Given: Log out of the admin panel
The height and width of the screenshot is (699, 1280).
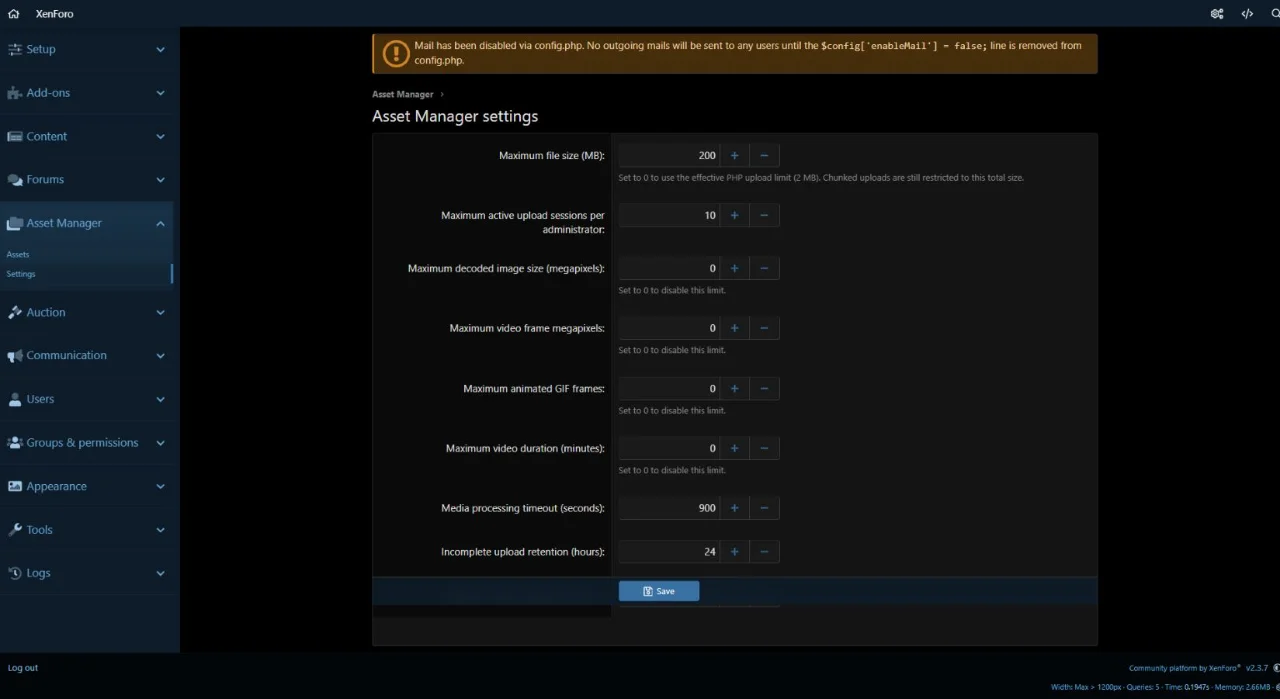Looking at the screenshot, I should (23, 668).
